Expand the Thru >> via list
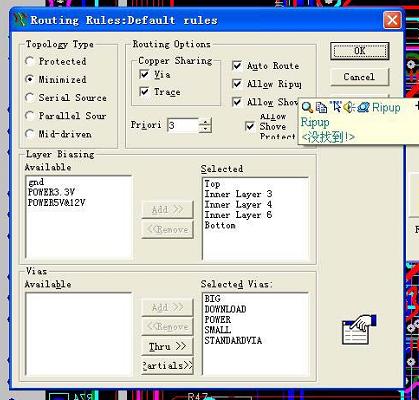Viewport: 419px width, 400px height. coord(167,346)
